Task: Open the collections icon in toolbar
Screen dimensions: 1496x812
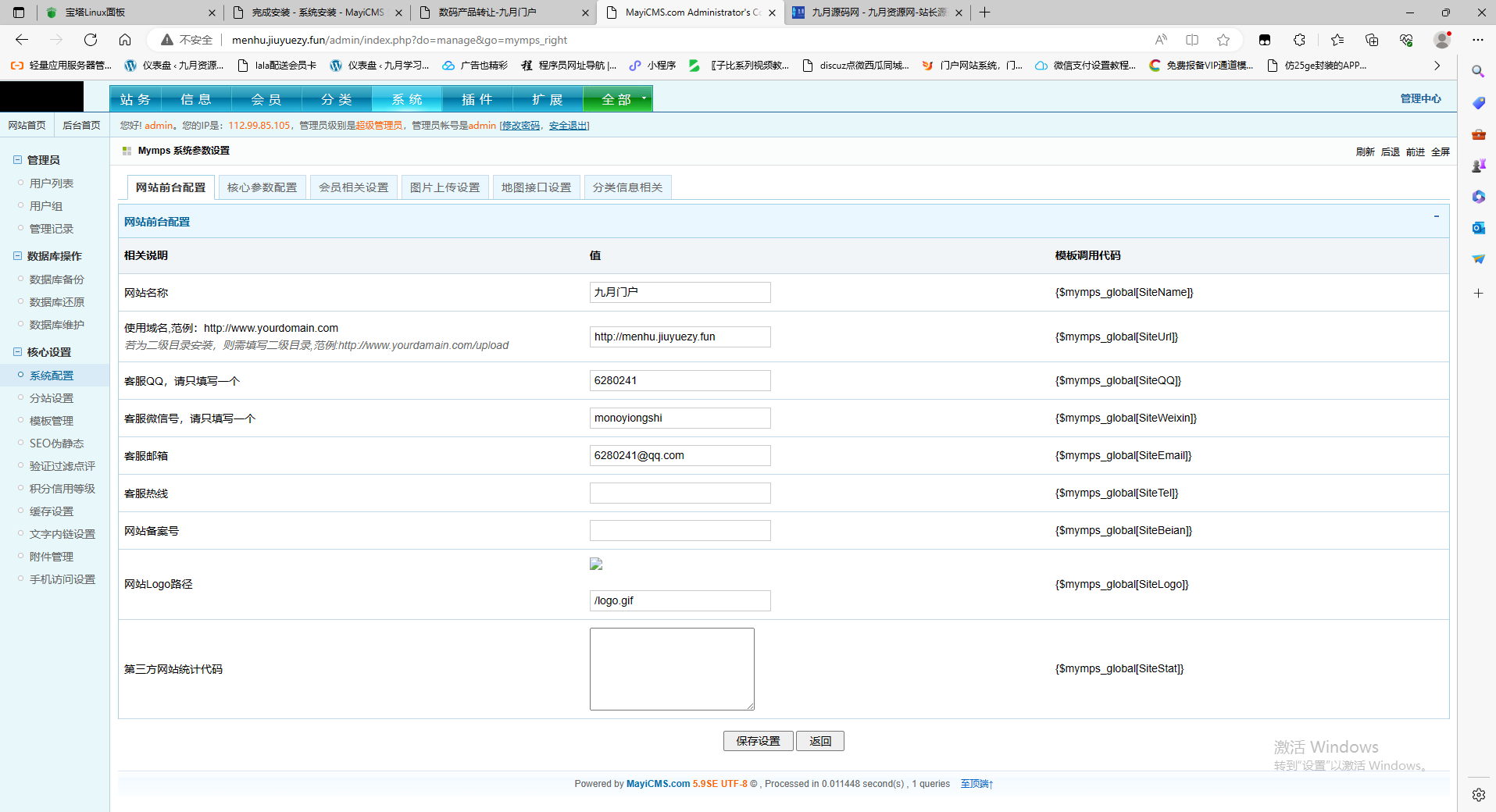Action: point(1372,40)
